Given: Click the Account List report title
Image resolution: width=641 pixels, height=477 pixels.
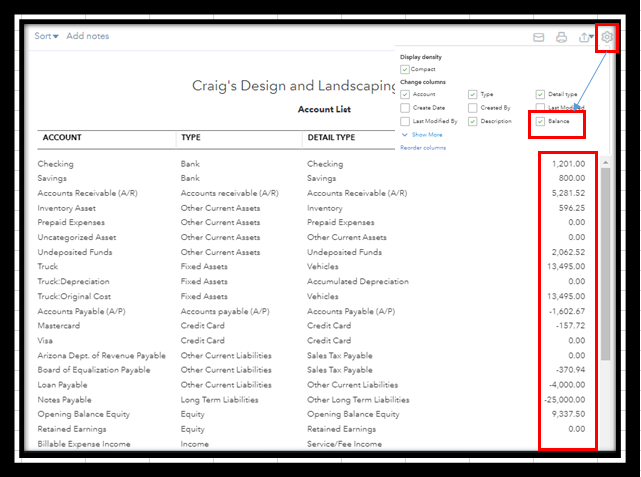Looking at the screenshot, I should [x=324, y=109].
